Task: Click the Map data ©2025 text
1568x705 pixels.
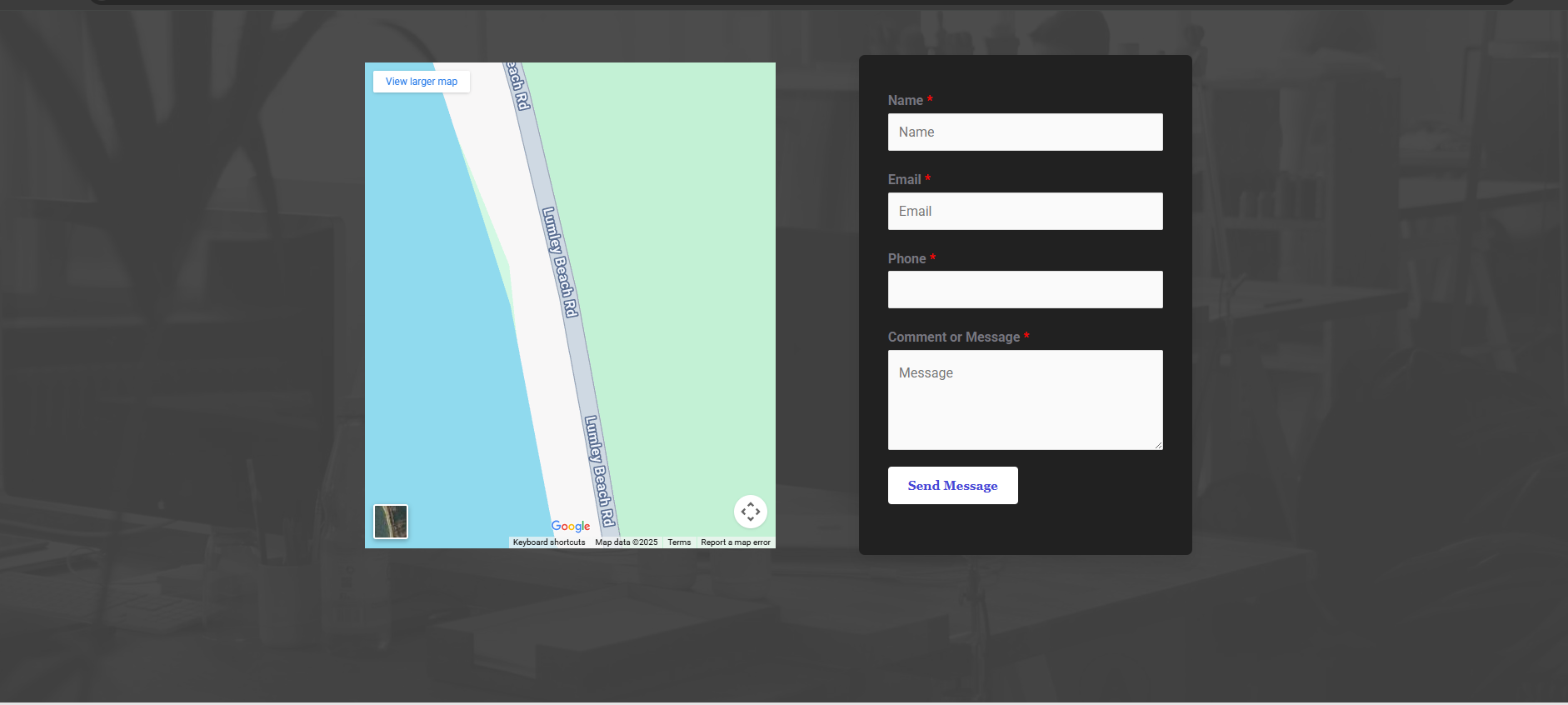Action: tap(627, 542)
